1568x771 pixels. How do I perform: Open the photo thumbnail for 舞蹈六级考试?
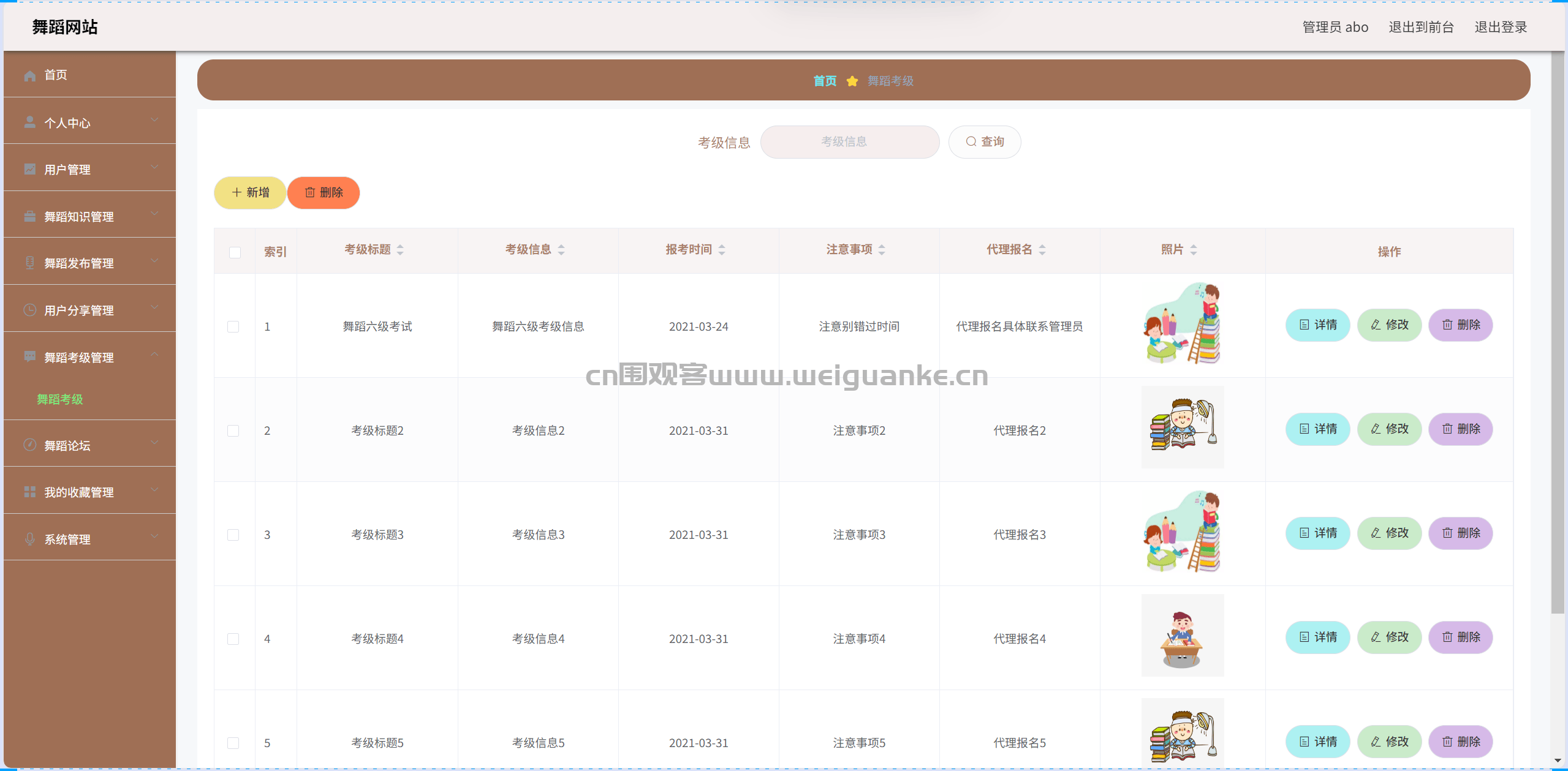pyautogui.click(x=1183, y=323)
